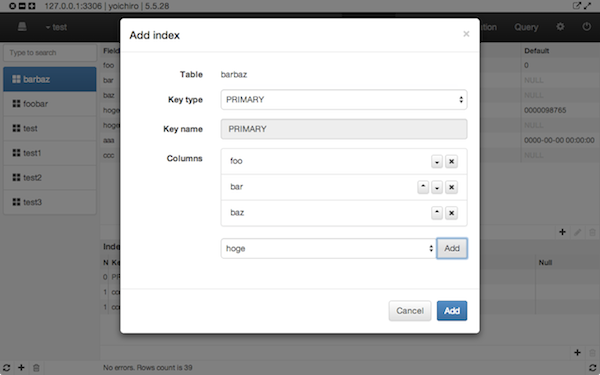600x375 pixels.
Task: Open the Key type dropdown
Action: tap(344, 99)
